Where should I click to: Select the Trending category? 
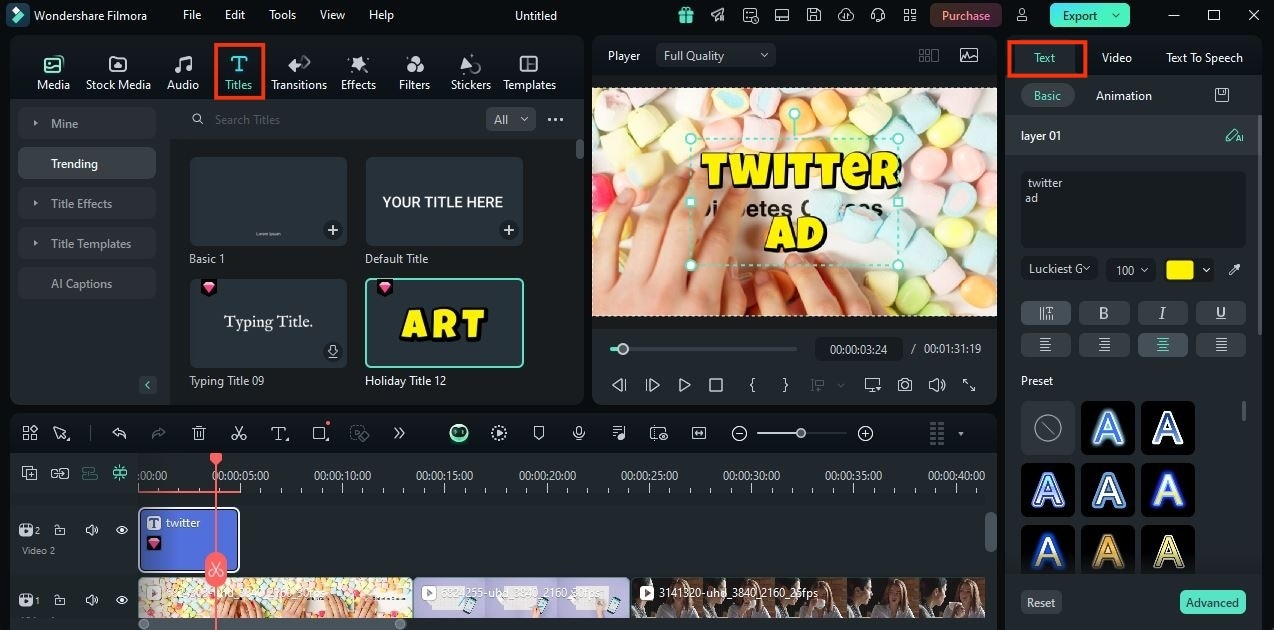tap(87, 163)
